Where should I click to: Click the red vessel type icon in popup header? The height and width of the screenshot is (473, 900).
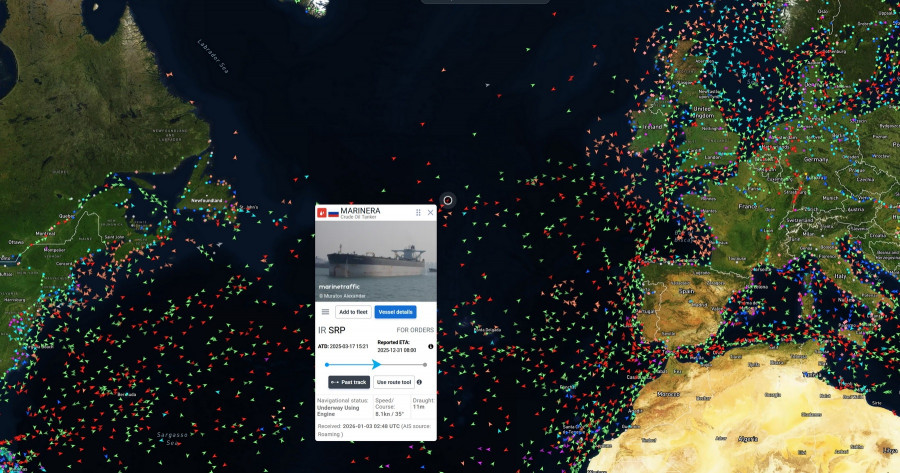pyautogui.click(x=322, y=213)
